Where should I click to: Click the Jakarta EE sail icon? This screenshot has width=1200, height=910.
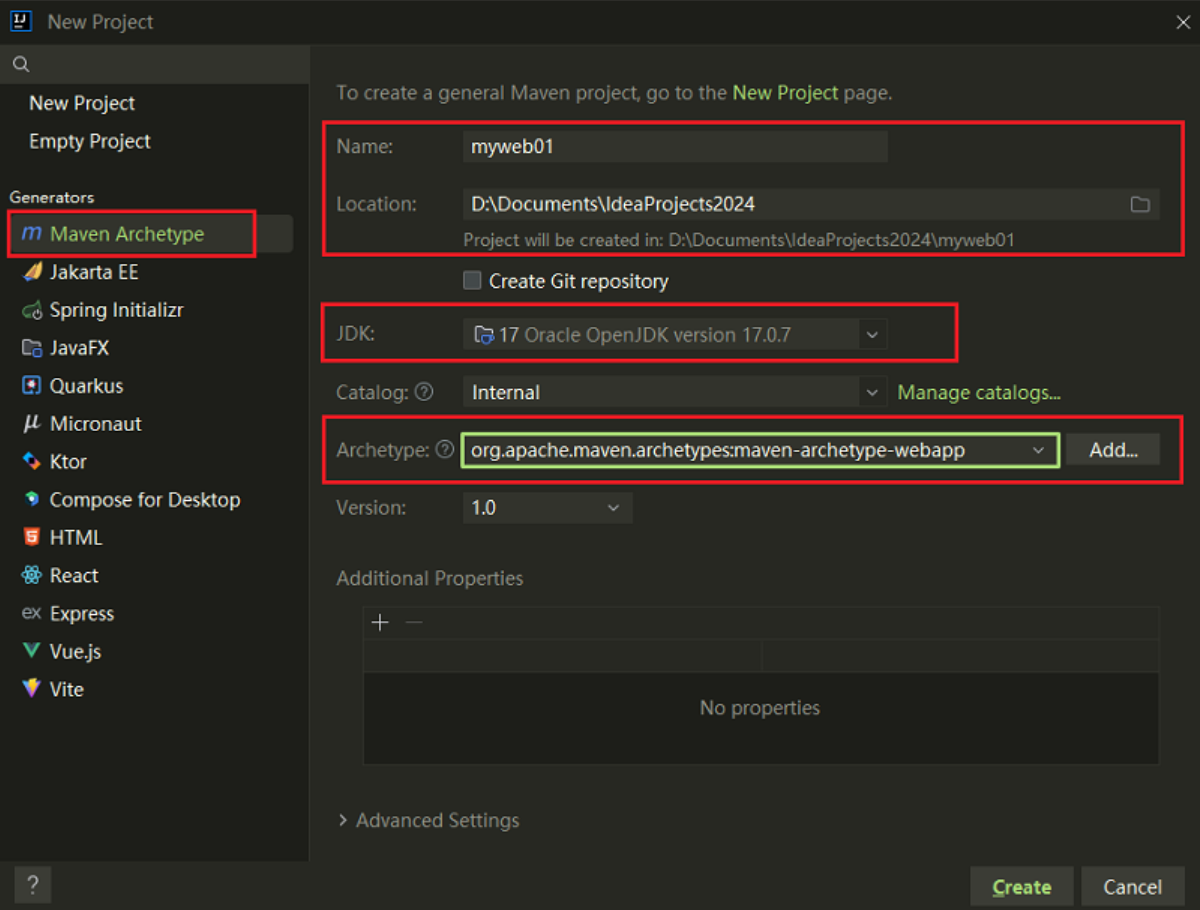tap(32, 272)
